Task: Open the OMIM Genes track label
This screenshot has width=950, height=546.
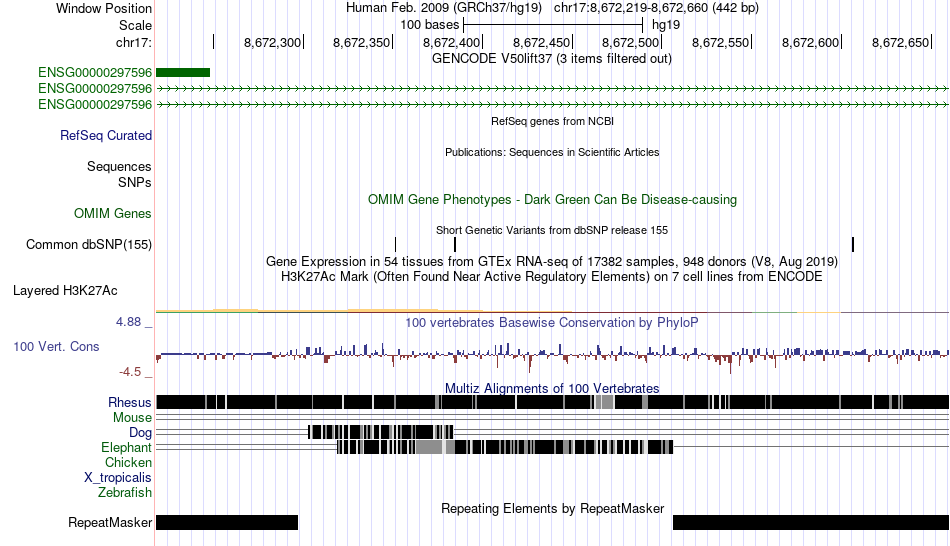Action: pyautogui.click(x=112, y=213)
